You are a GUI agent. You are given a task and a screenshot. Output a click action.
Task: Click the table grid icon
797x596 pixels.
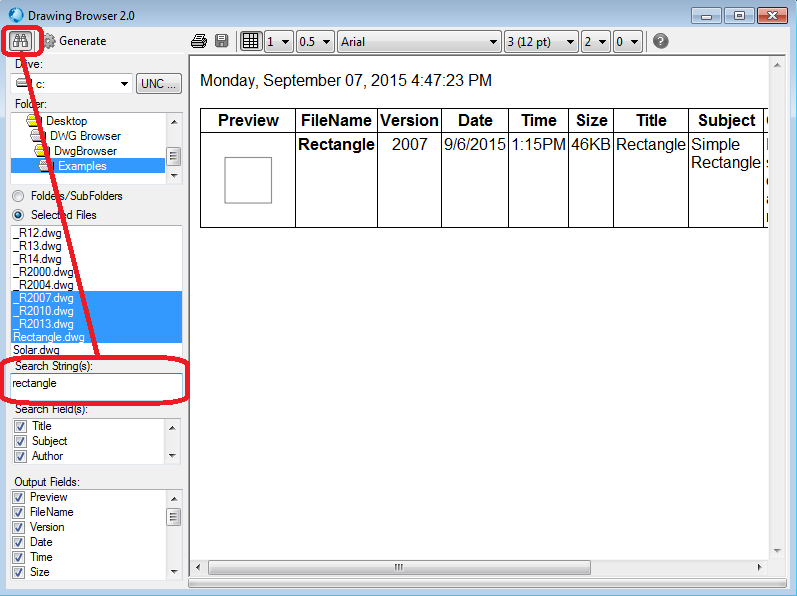251,41
